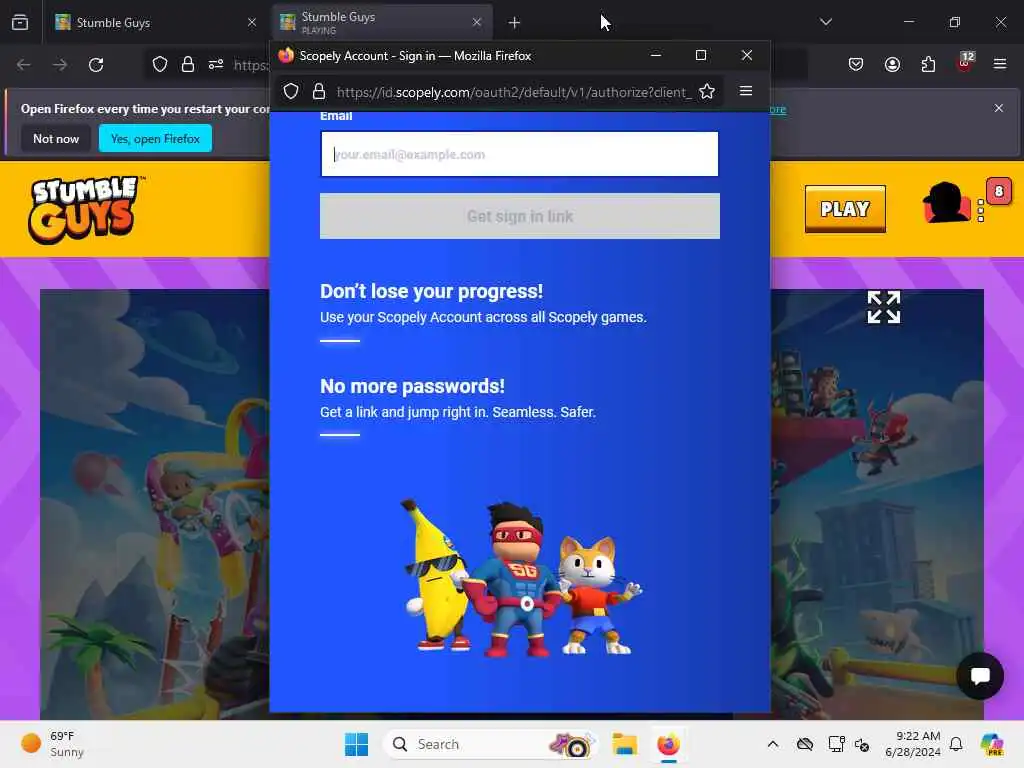Show hidden system tray icons

tap(773, 744)
